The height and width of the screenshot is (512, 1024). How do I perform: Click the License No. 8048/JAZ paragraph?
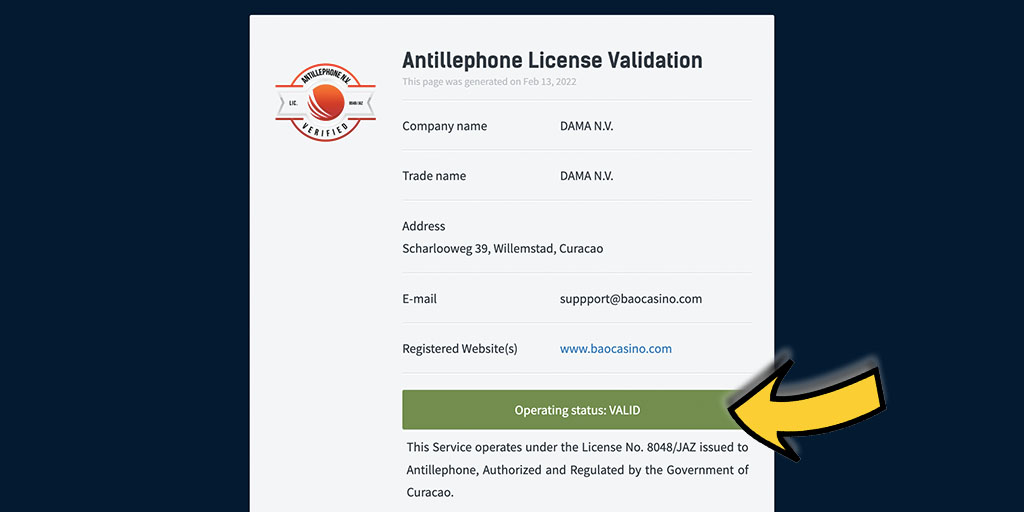(x=577, y=470)
